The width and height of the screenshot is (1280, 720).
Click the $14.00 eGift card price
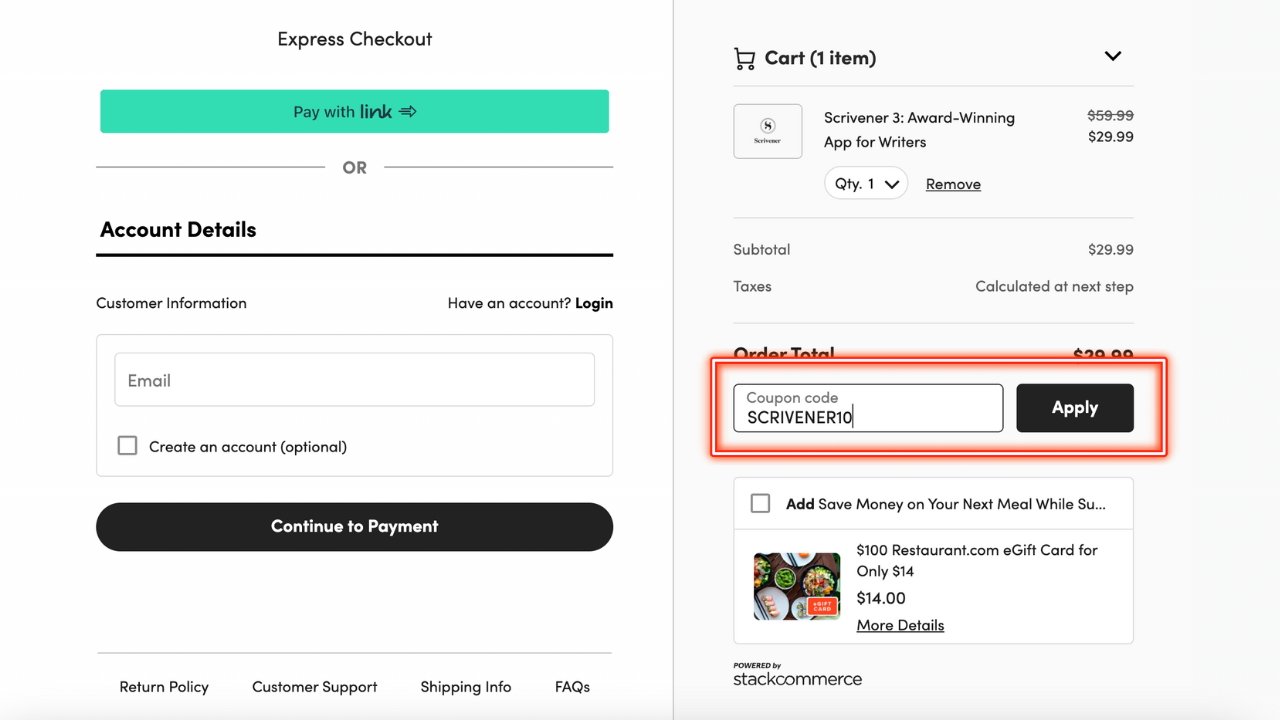[x=881, y=598]
